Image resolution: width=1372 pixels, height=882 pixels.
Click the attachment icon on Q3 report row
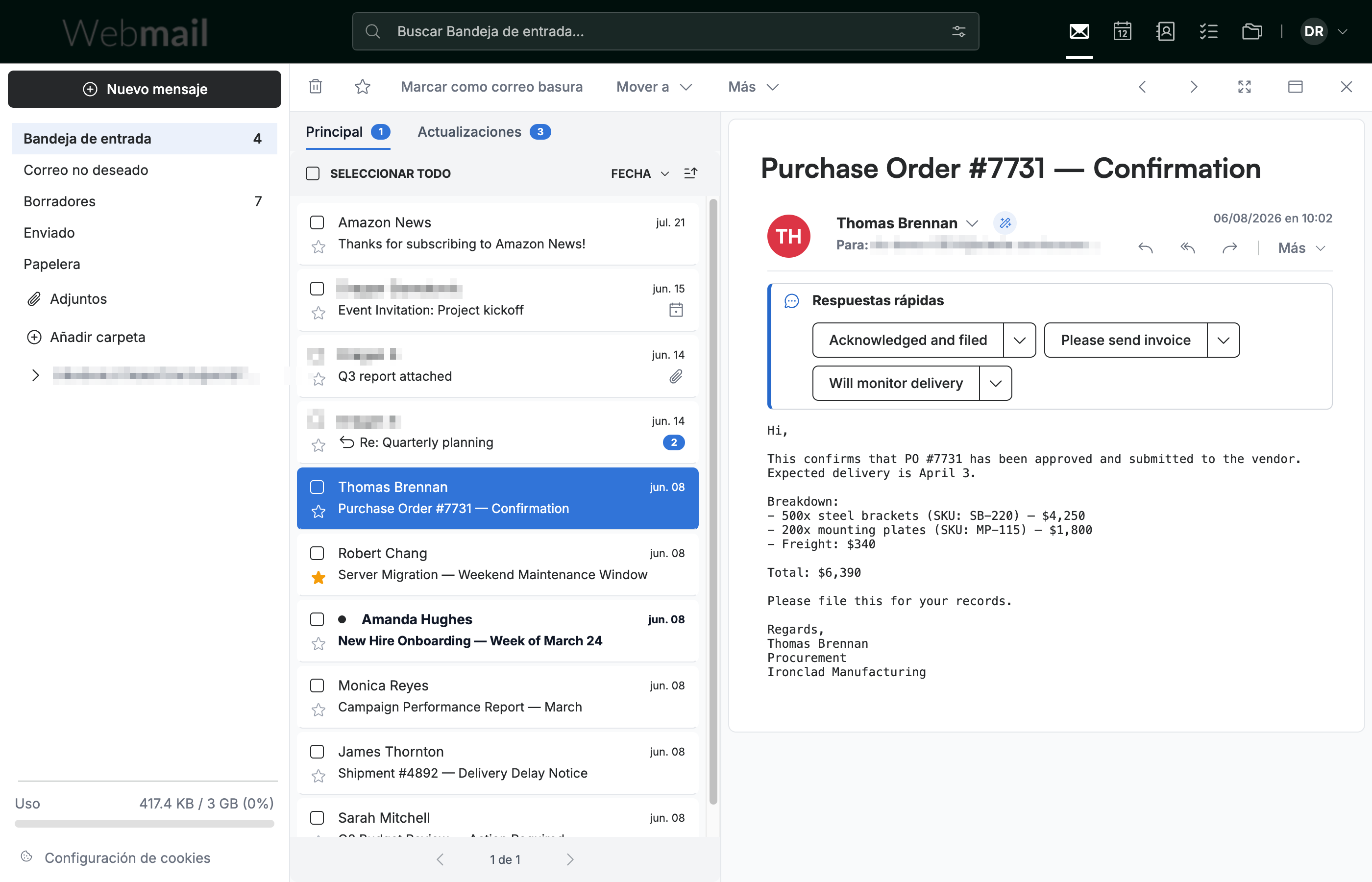(676, 376)
